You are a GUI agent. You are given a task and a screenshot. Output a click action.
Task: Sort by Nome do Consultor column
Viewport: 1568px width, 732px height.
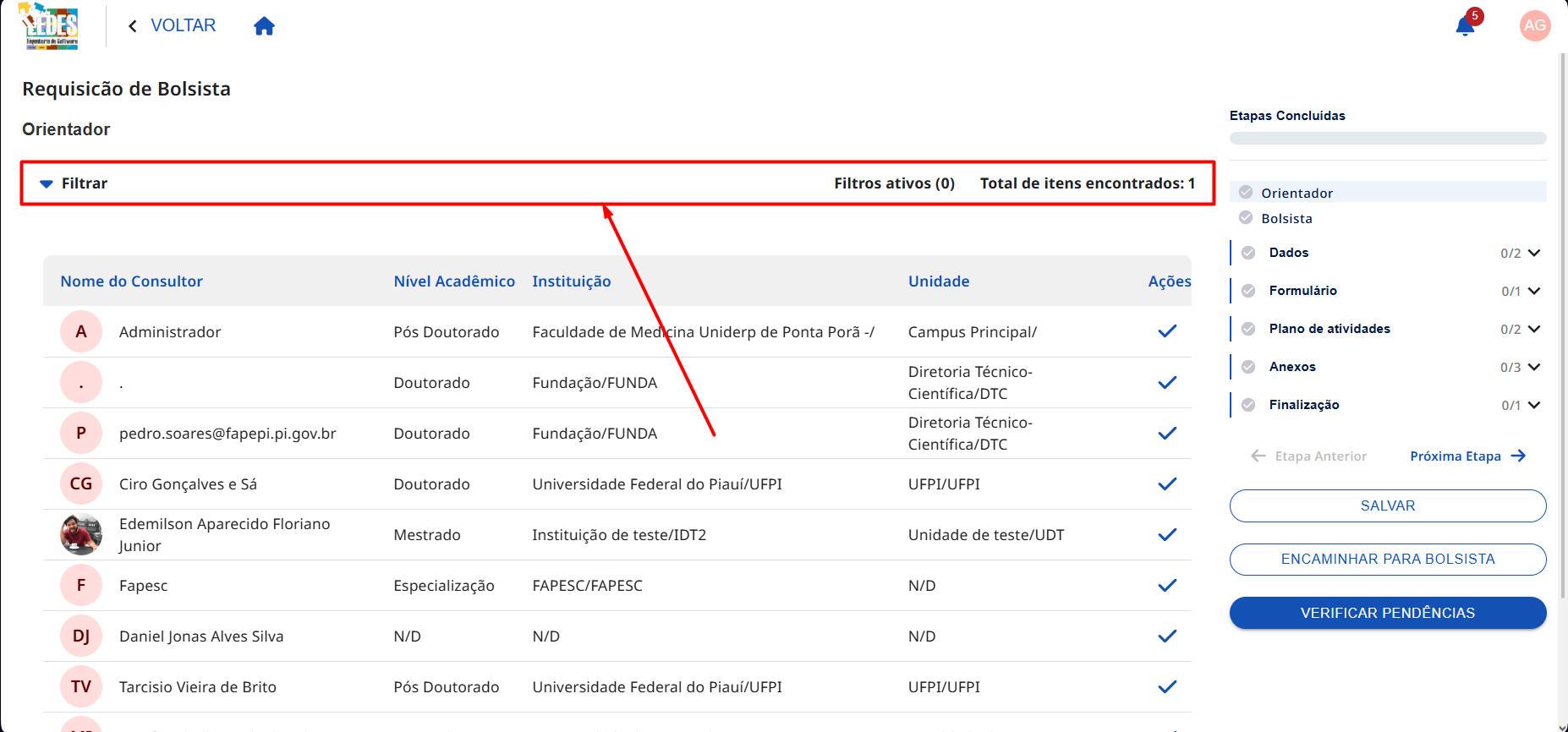131,281
